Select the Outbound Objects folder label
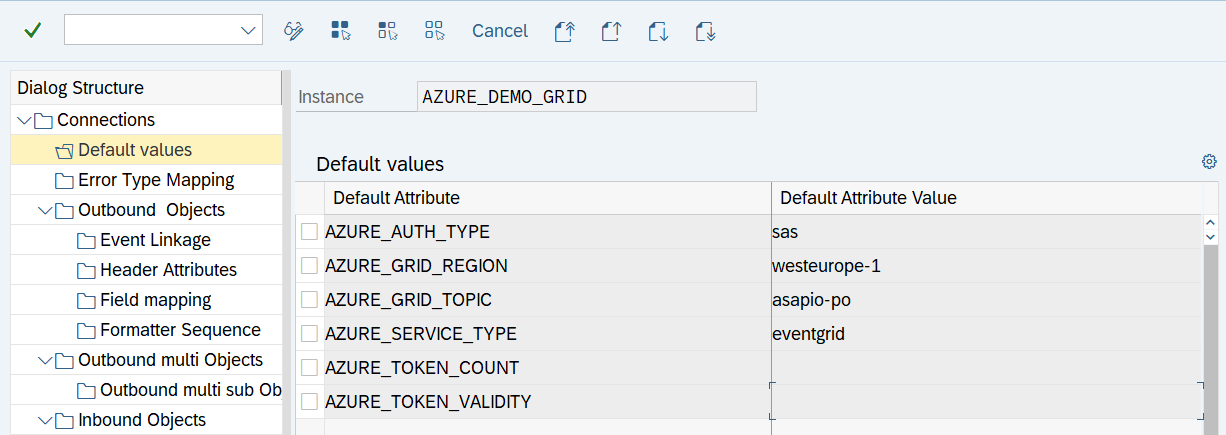Image resolution: width=1226 pixels, height=435 pixels. coord(151,210)
